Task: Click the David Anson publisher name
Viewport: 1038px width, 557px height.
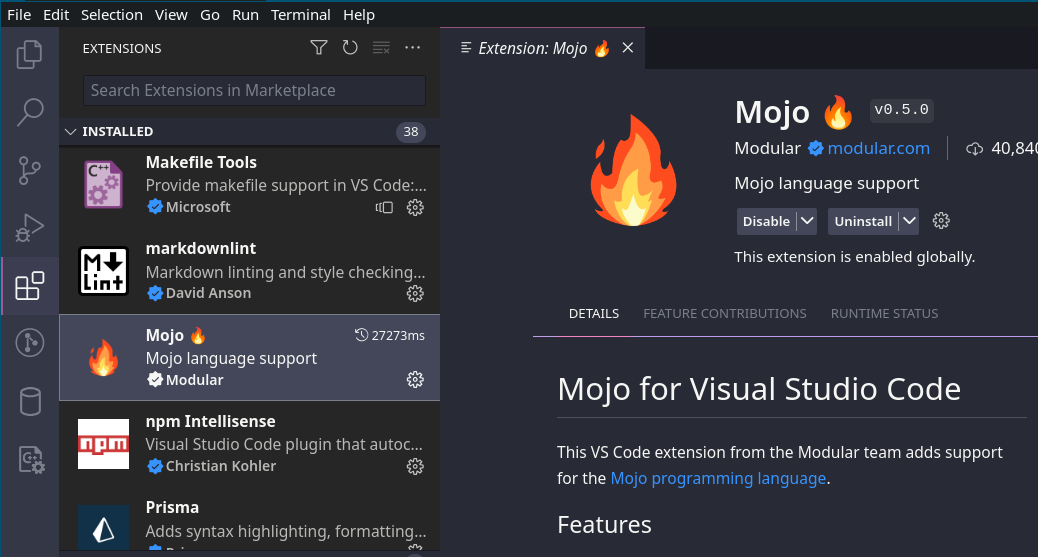Action: click(x=209, y=293)
